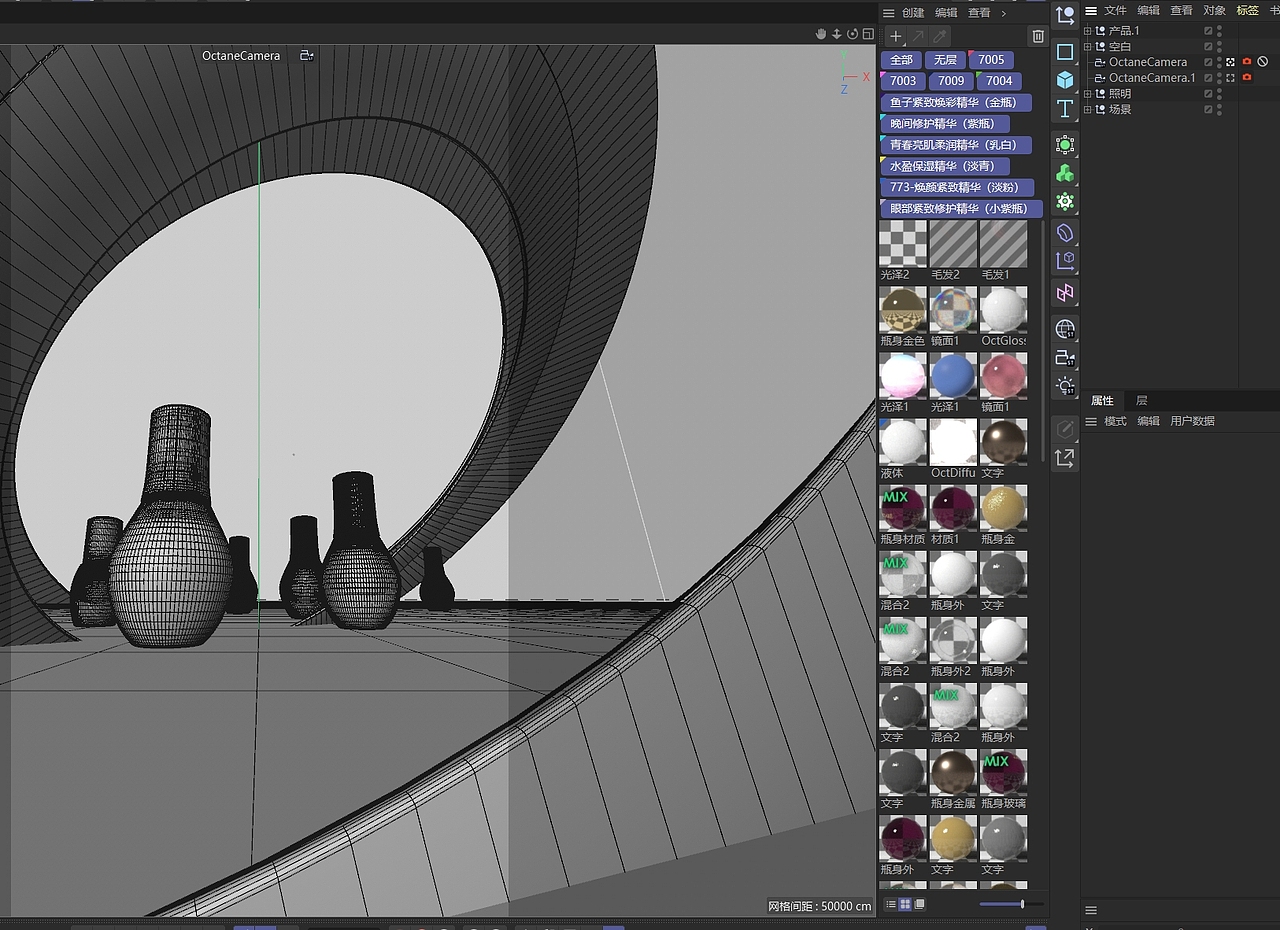Viewport: 1280px width, 930px height.
Task: Expand the 照明 group in objects
Action: pyautogui.click(x=1088, y=93)
